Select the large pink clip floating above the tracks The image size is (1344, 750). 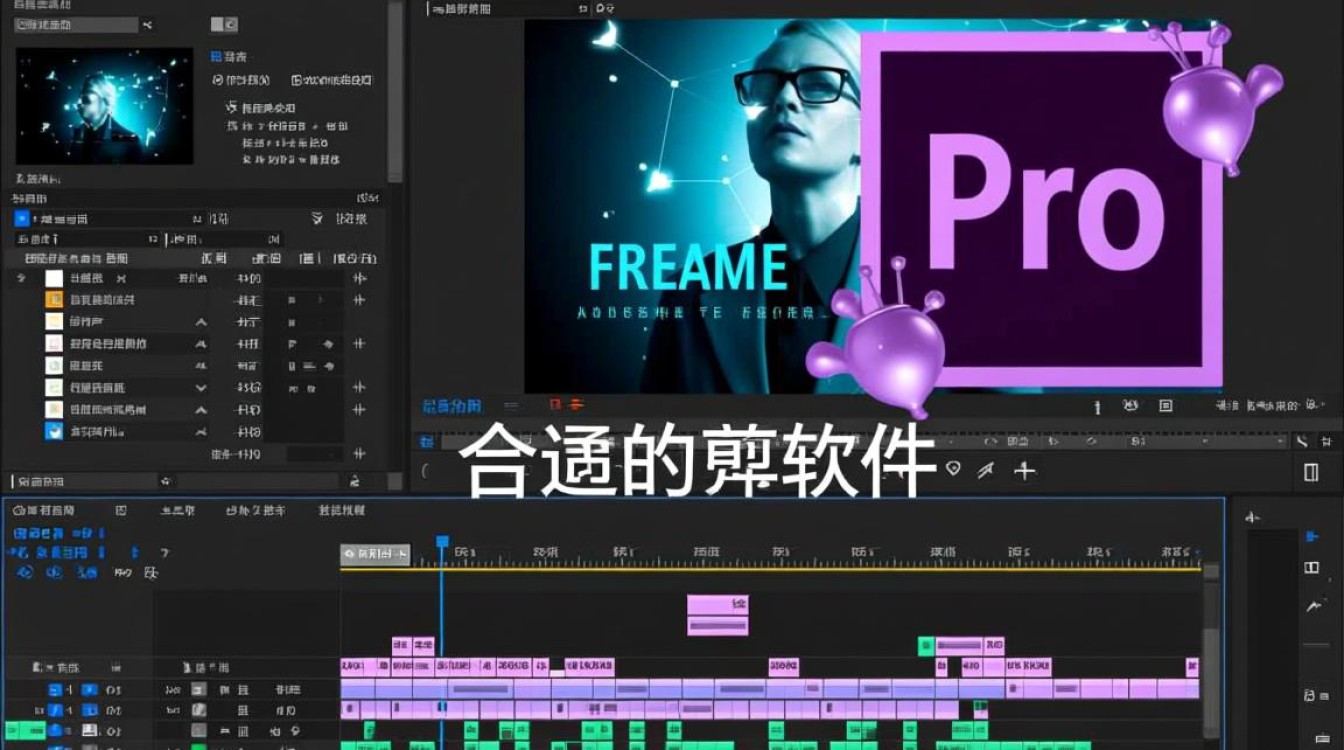[x=717, y=615]
